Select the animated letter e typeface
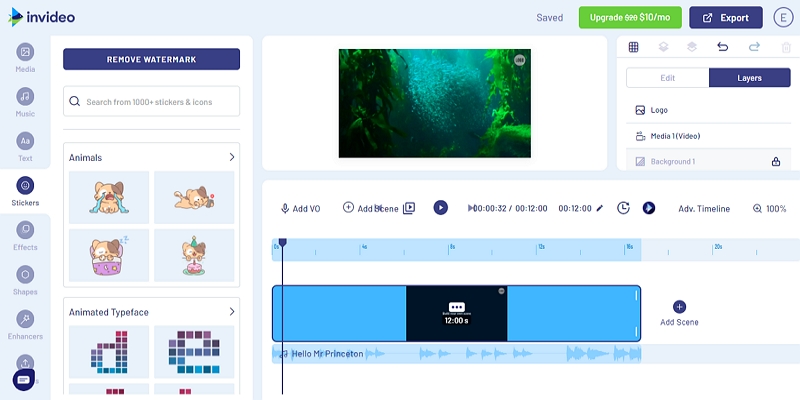 click(194, 352)
